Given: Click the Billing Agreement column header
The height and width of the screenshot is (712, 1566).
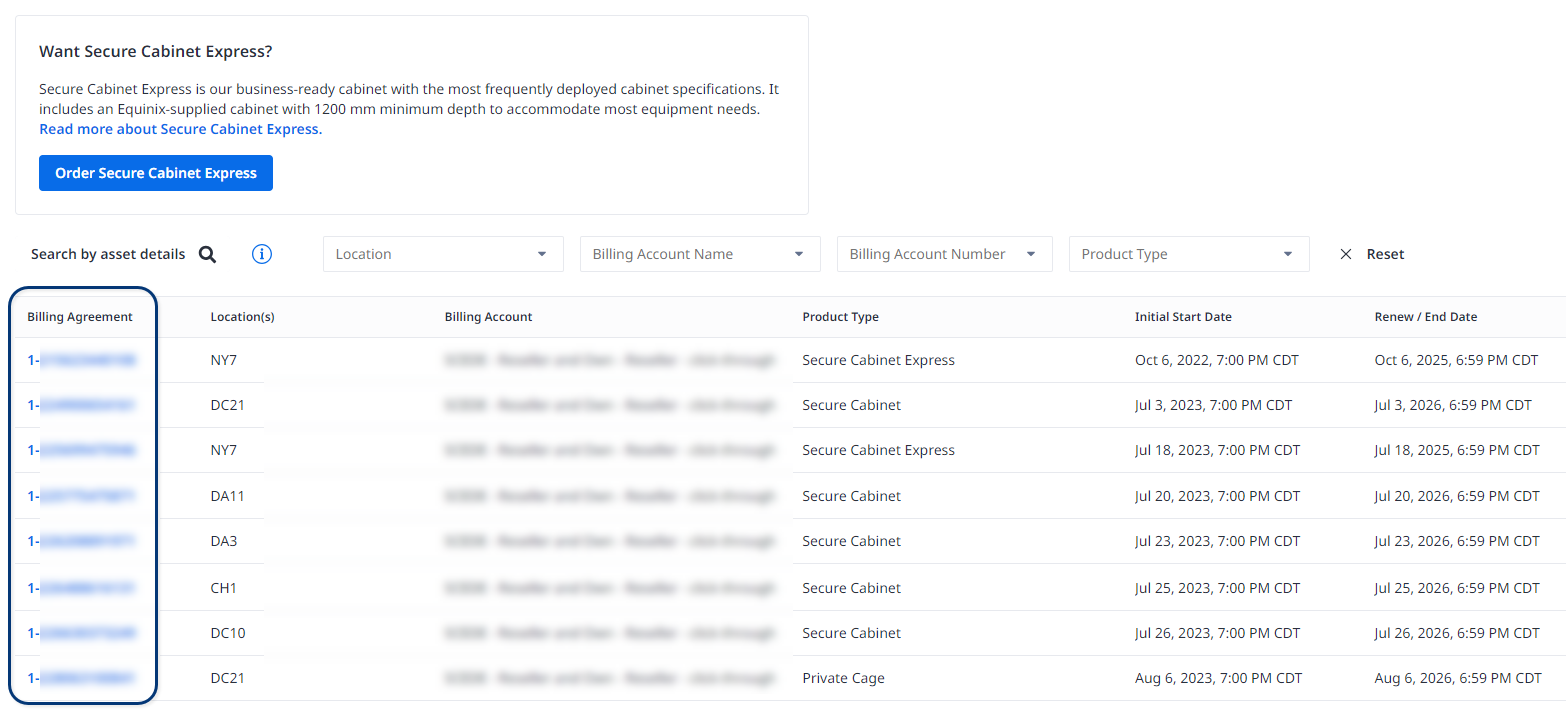Looking at the screenshot, I should tap(80, 317).
